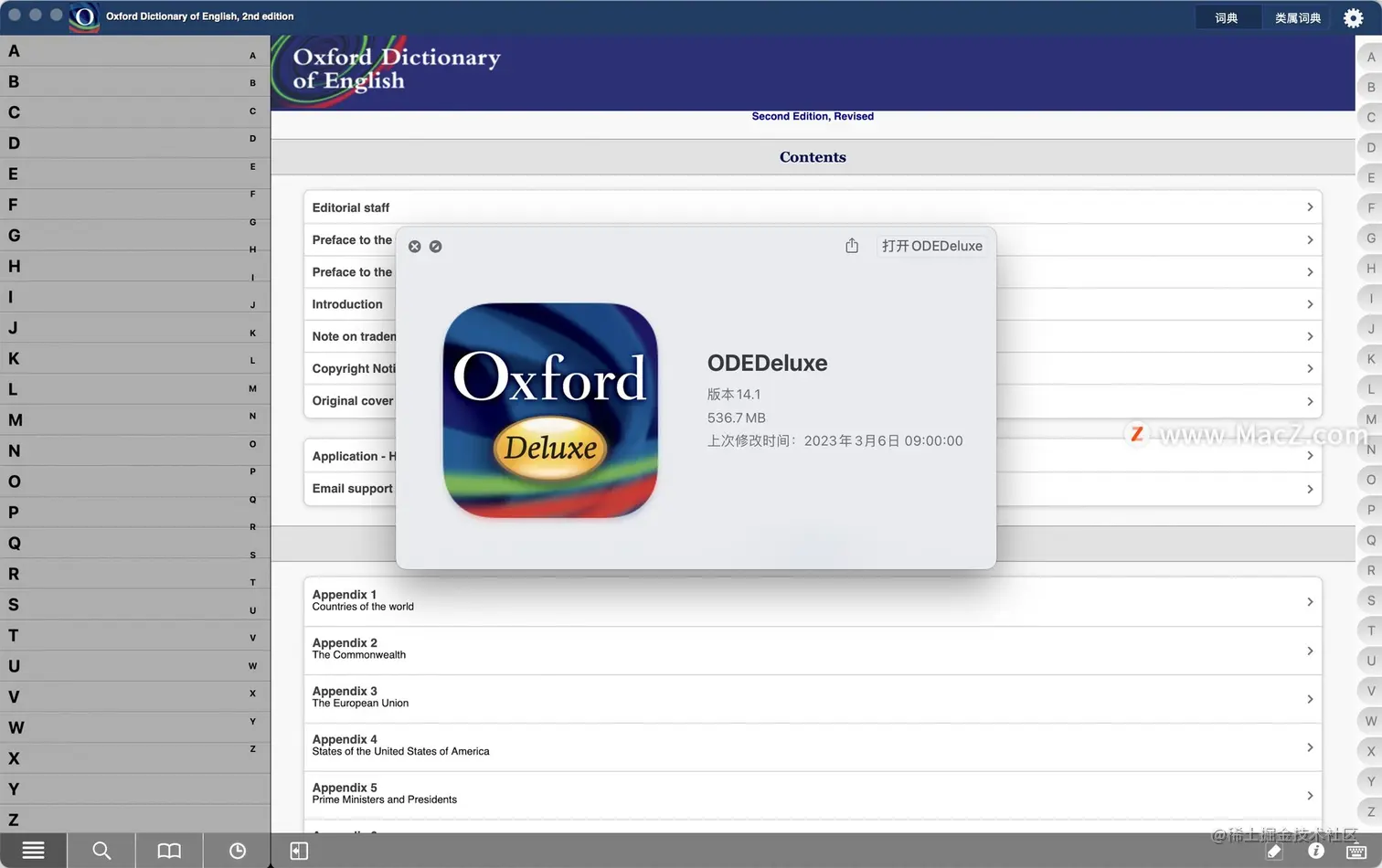The image size is (1382, 868).
Task: Click the 打开 ODEDeluxe button
Action: click(932, 246)
